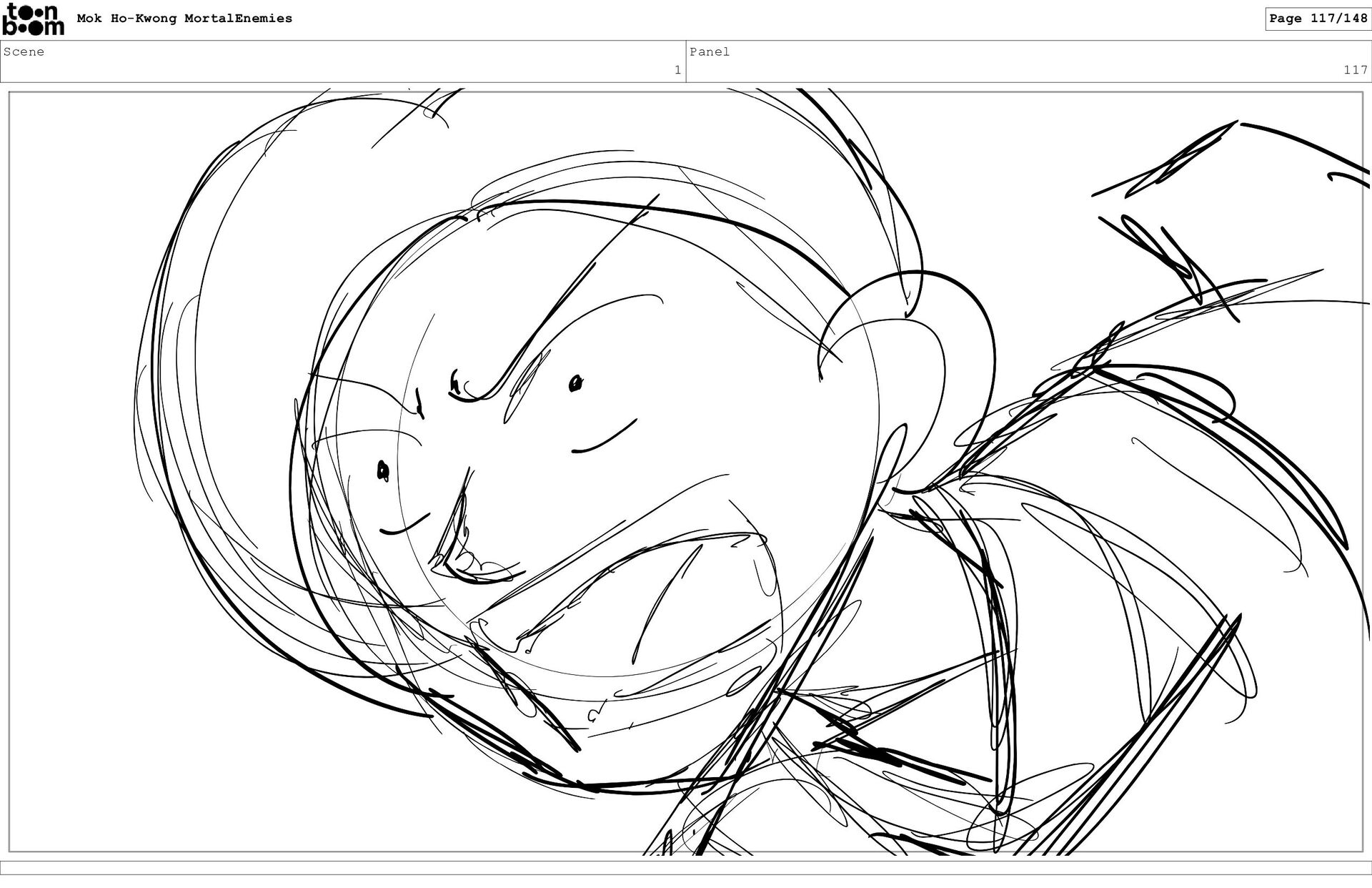
Task: Select the 'Panel' header label
Action: [x=709, y=51]
